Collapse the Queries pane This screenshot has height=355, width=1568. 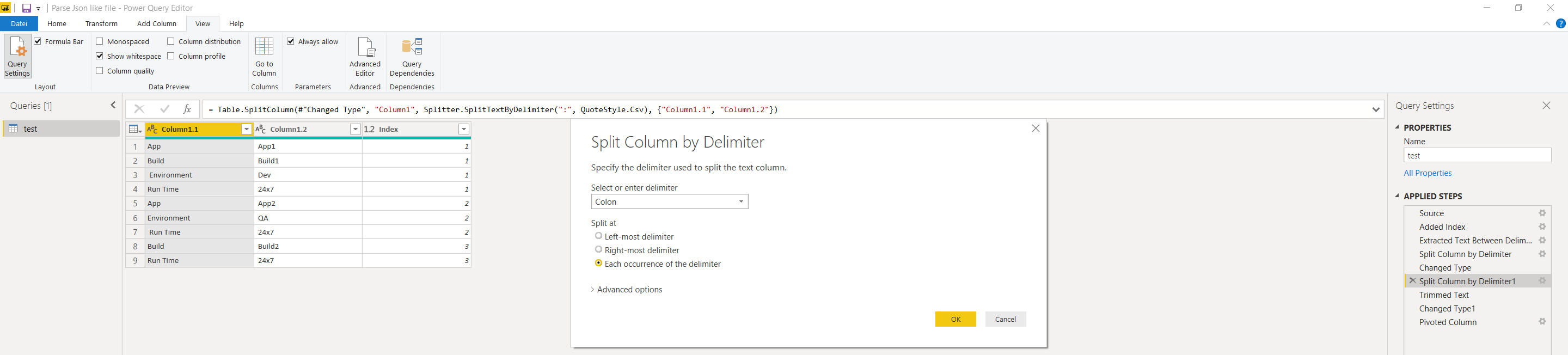[x=113, y=105]
